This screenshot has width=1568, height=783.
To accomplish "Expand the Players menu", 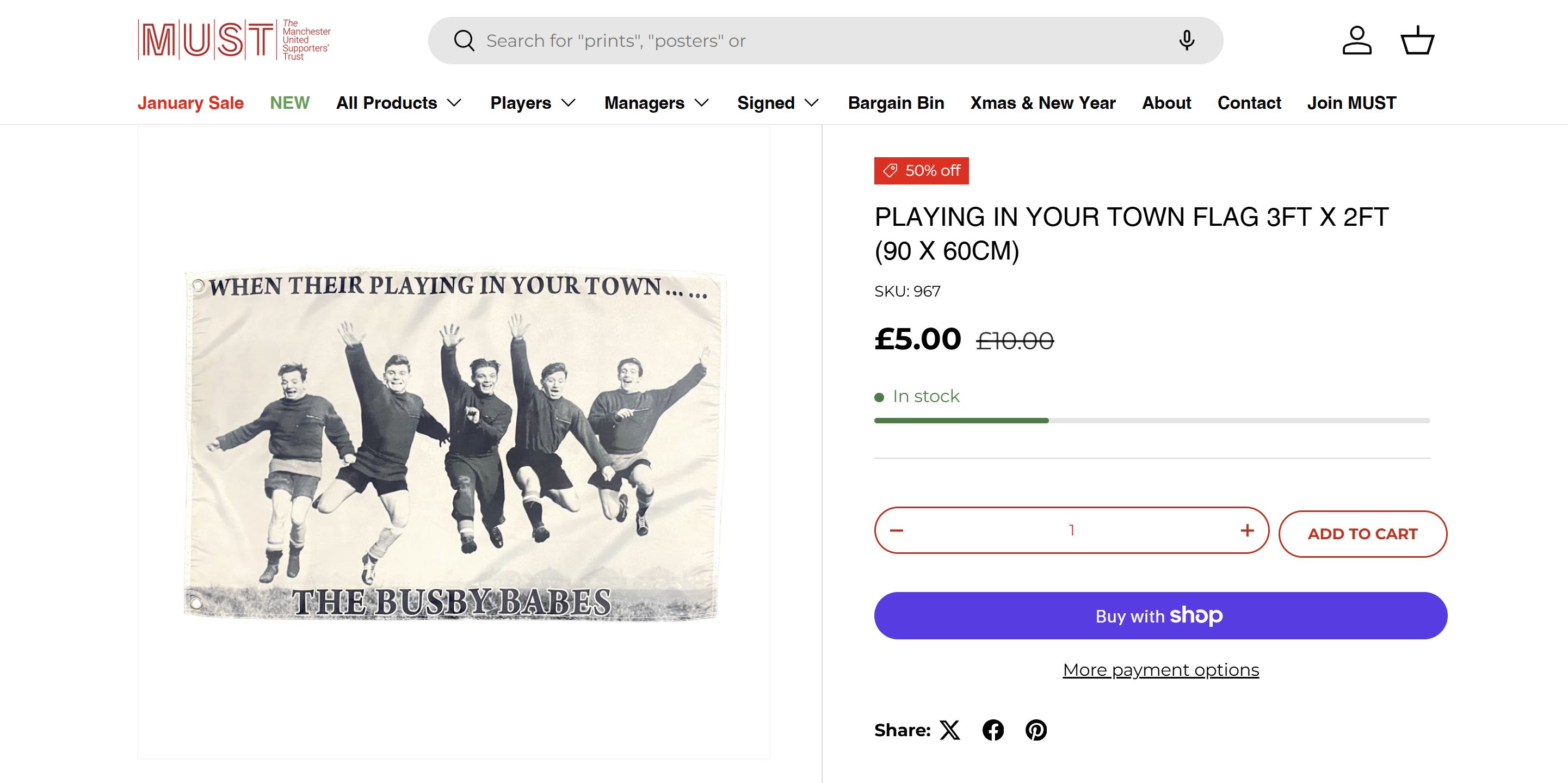I will pyautogui.click(x=533, y=103).
